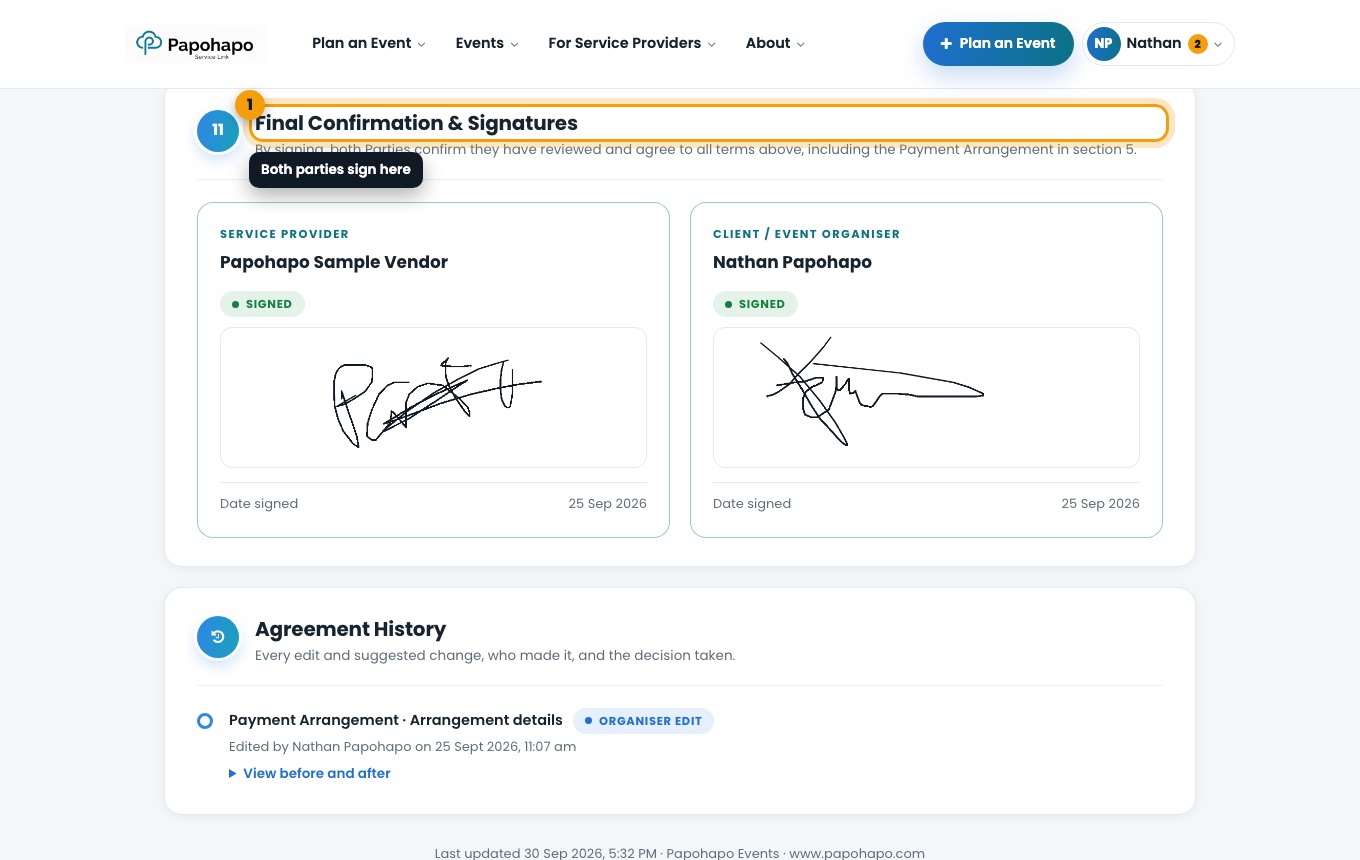
Task: Click the Papohapo Sample Vendor name
Action: tap(334, 262)
